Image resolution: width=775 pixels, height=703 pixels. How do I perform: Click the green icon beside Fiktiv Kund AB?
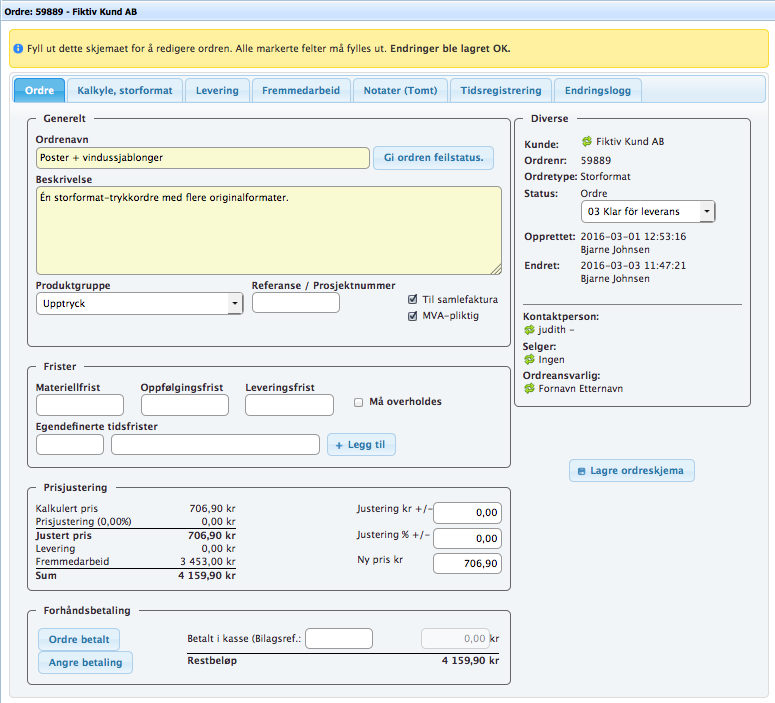tap(587, 143)
